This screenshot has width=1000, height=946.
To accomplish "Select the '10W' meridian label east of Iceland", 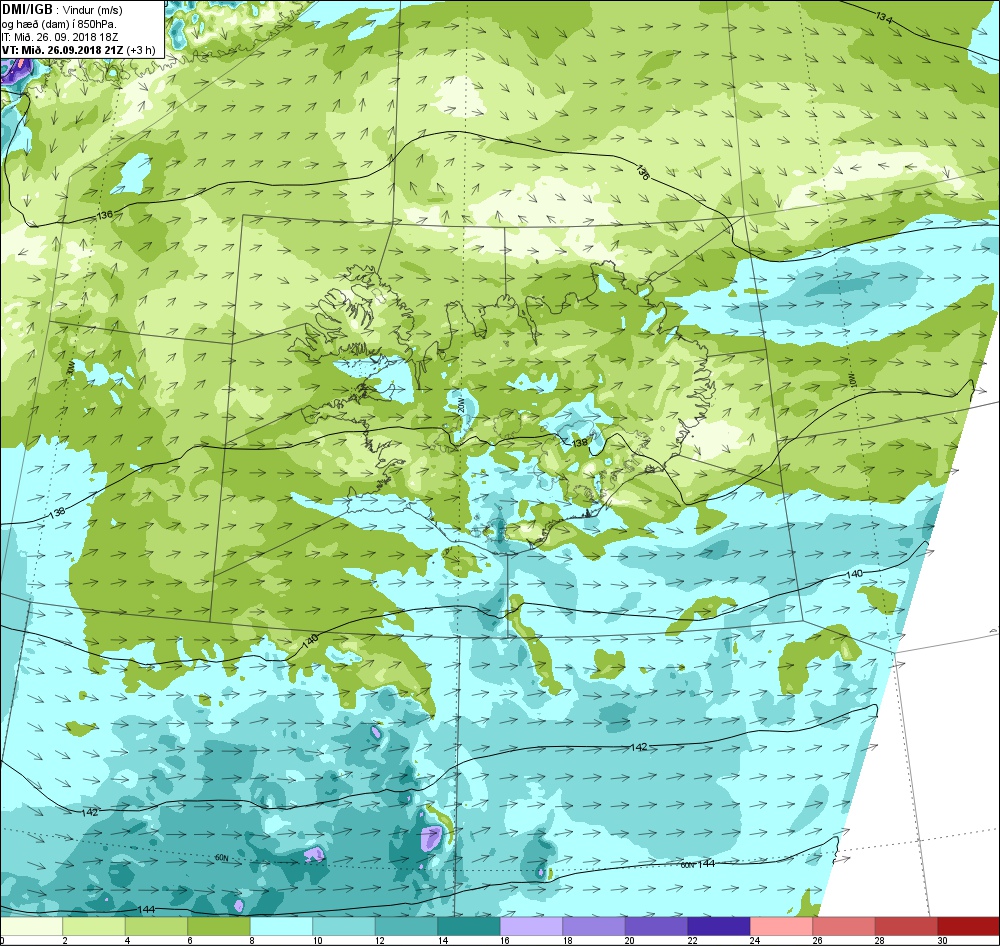I will (x=853, y=379).
